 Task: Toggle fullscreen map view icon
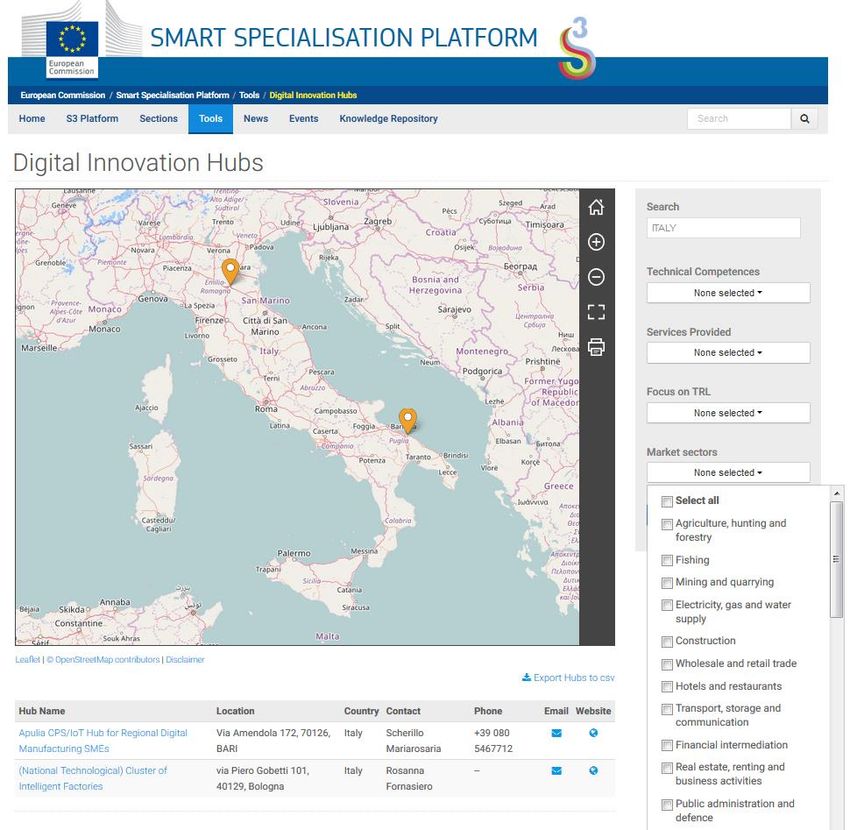[x=596, y=312]
